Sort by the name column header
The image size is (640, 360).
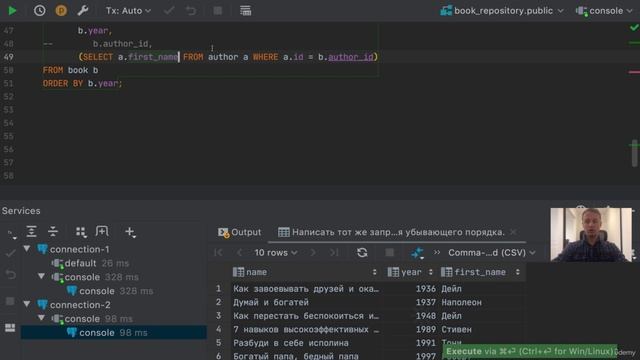(305, 272)
